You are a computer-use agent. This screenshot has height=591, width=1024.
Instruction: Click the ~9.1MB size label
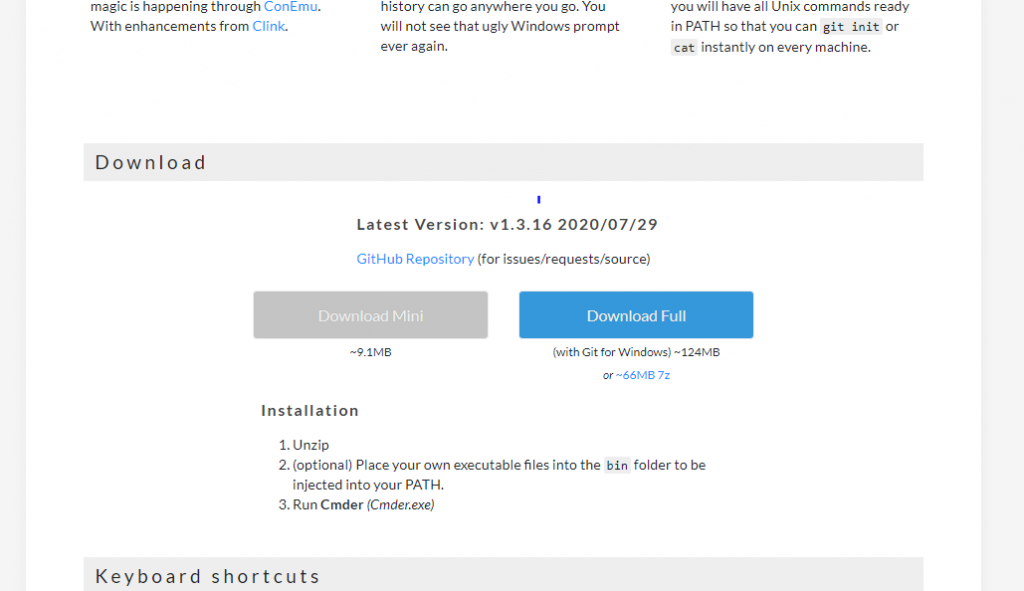[x=370, y=352]
